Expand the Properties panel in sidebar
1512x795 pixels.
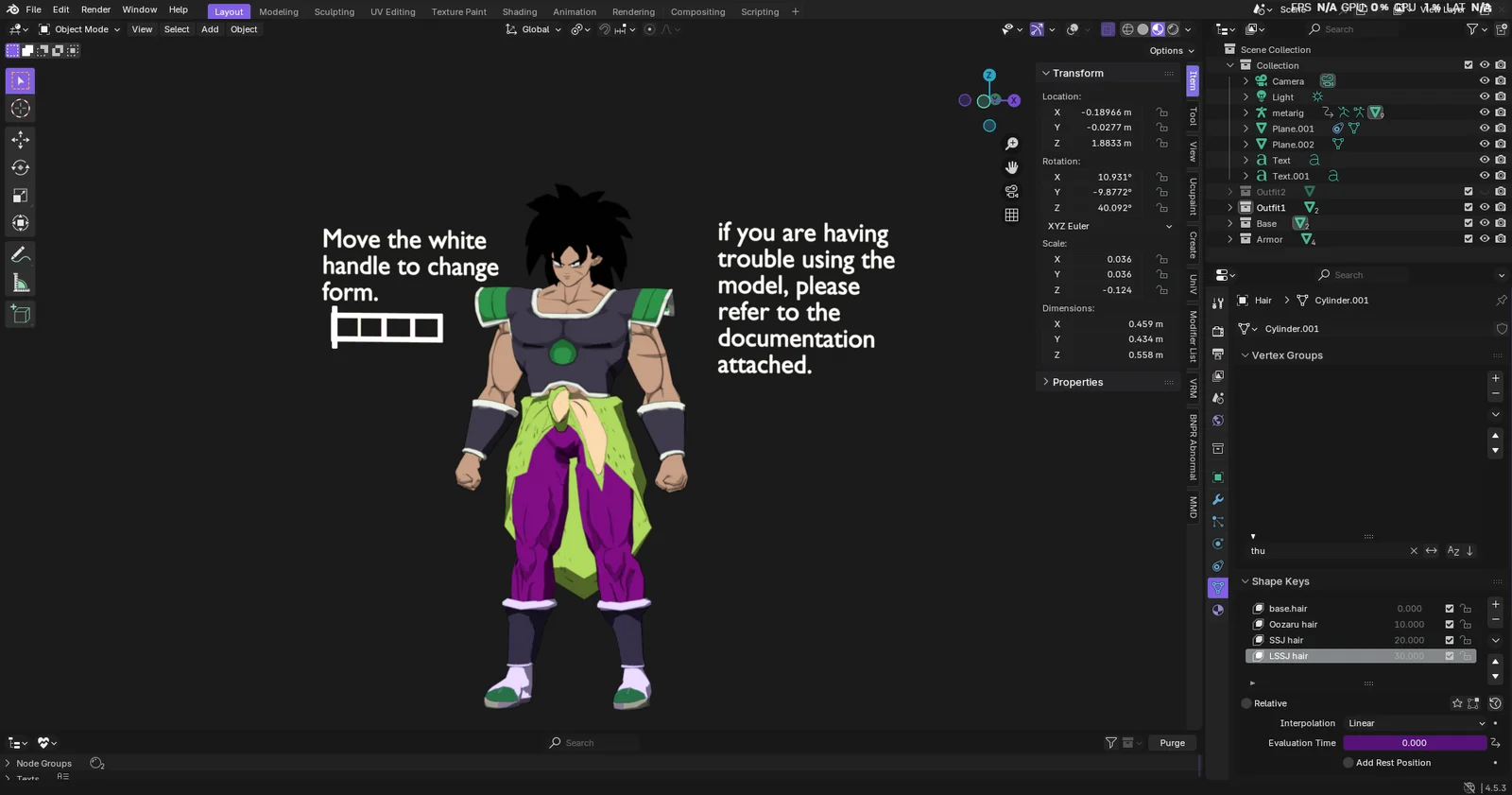point(1046,382)
